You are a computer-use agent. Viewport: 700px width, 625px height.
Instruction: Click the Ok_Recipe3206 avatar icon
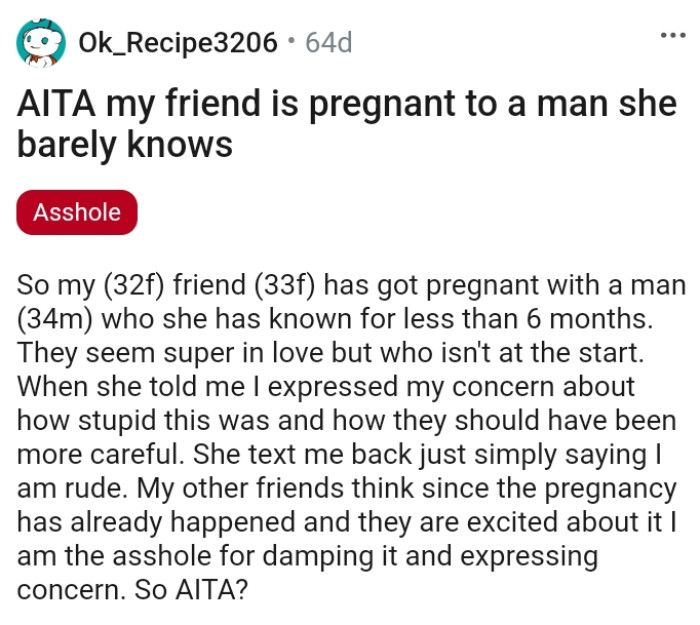pyautogui.click(x=43, y=42)
